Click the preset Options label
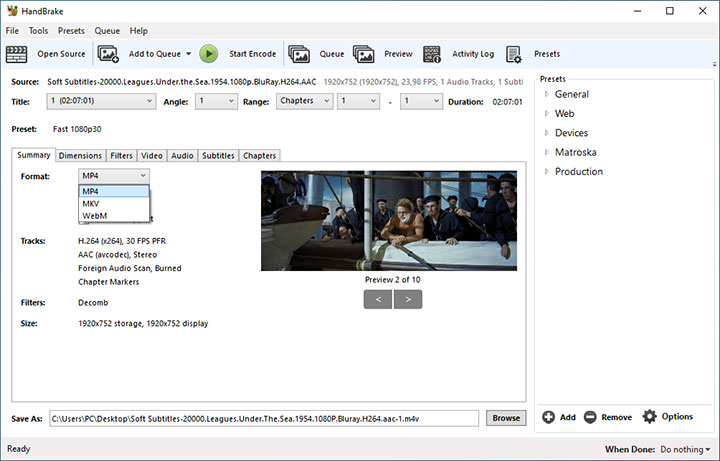 (x=677, y=416)
